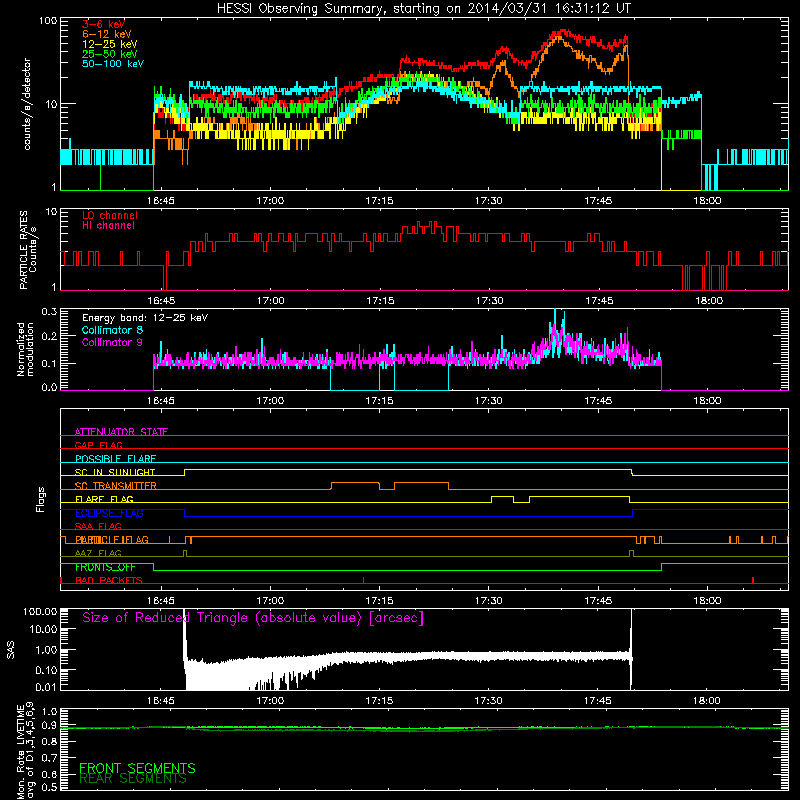
Task: Click the 'FLARE FLAG' label
Action: pos(104,499)
